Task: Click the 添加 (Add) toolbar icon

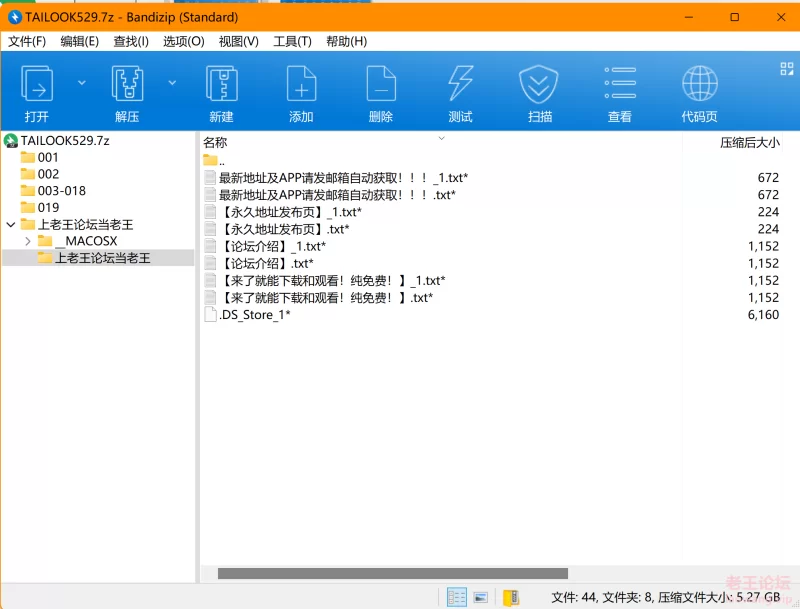Action: click(x=301, y=86)
